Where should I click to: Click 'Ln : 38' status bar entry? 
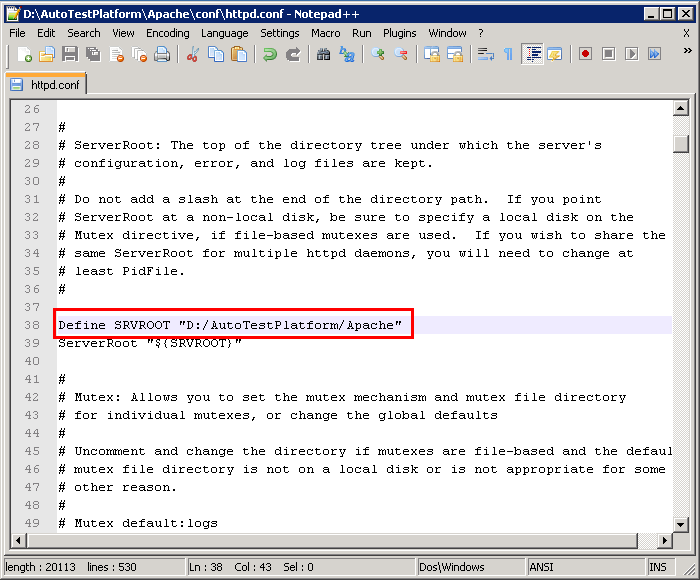pyautogui.click(x=206, y=567)
